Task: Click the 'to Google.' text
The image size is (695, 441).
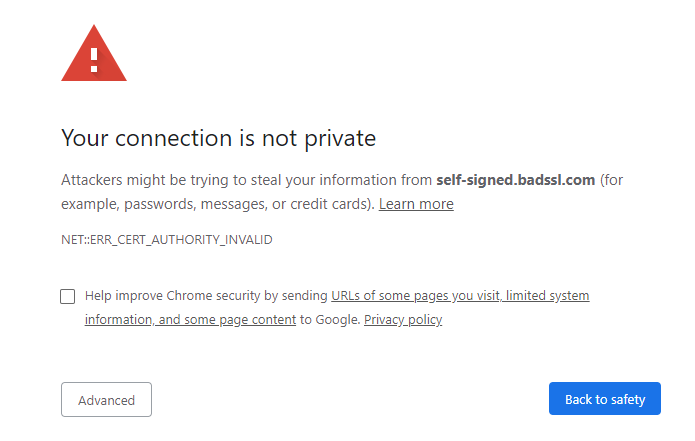Action: tap(330, 320)
